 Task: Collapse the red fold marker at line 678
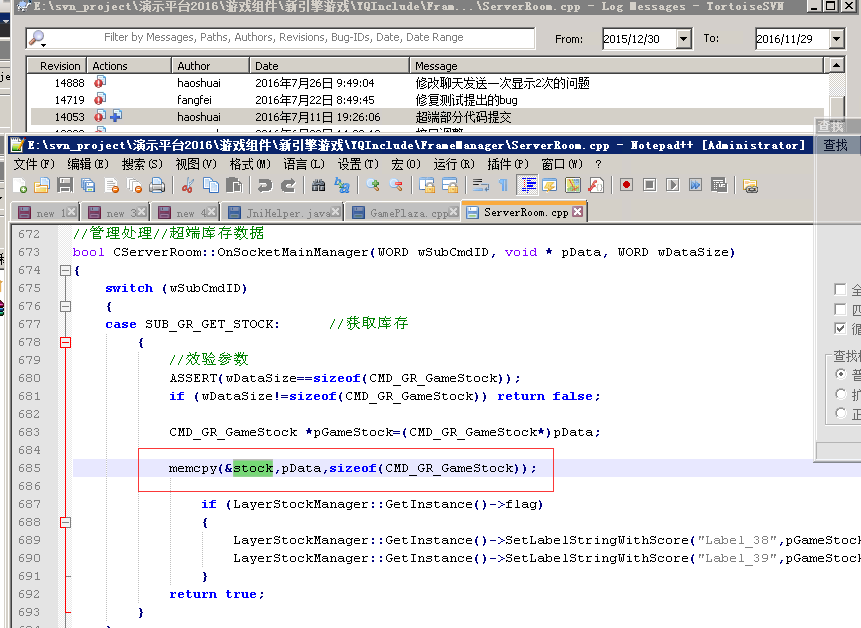coord(65,343)
